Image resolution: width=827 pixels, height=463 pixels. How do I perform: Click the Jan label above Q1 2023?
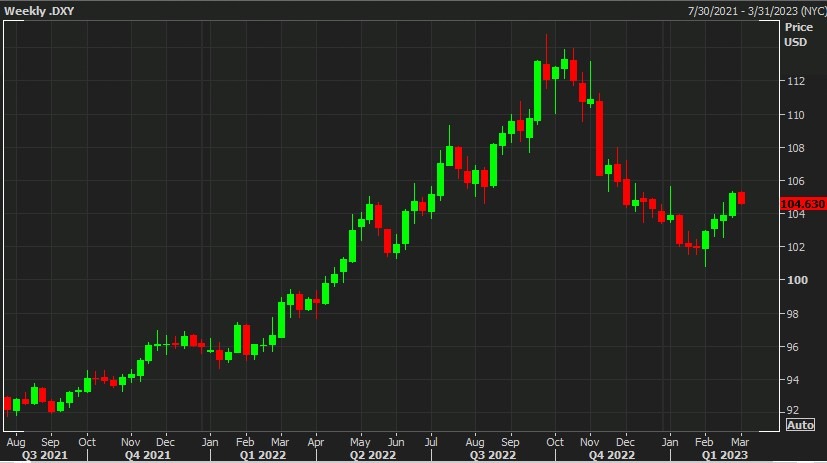click(x=670, y=442)
